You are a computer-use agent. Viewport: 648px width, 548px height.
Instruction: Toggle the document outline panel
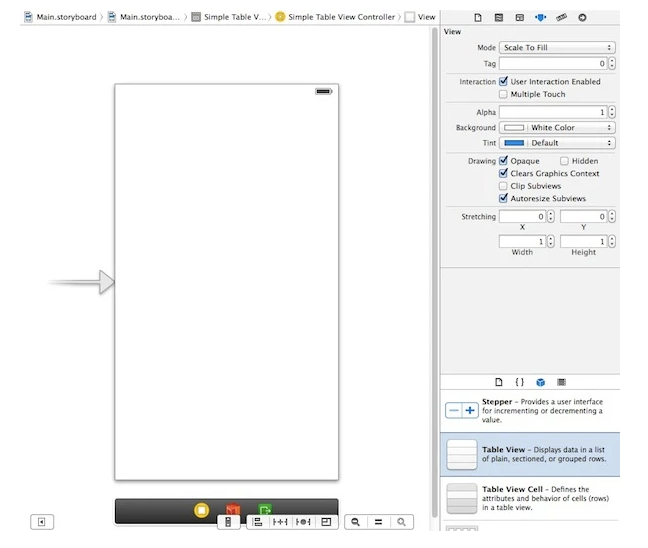coord(42,522)
